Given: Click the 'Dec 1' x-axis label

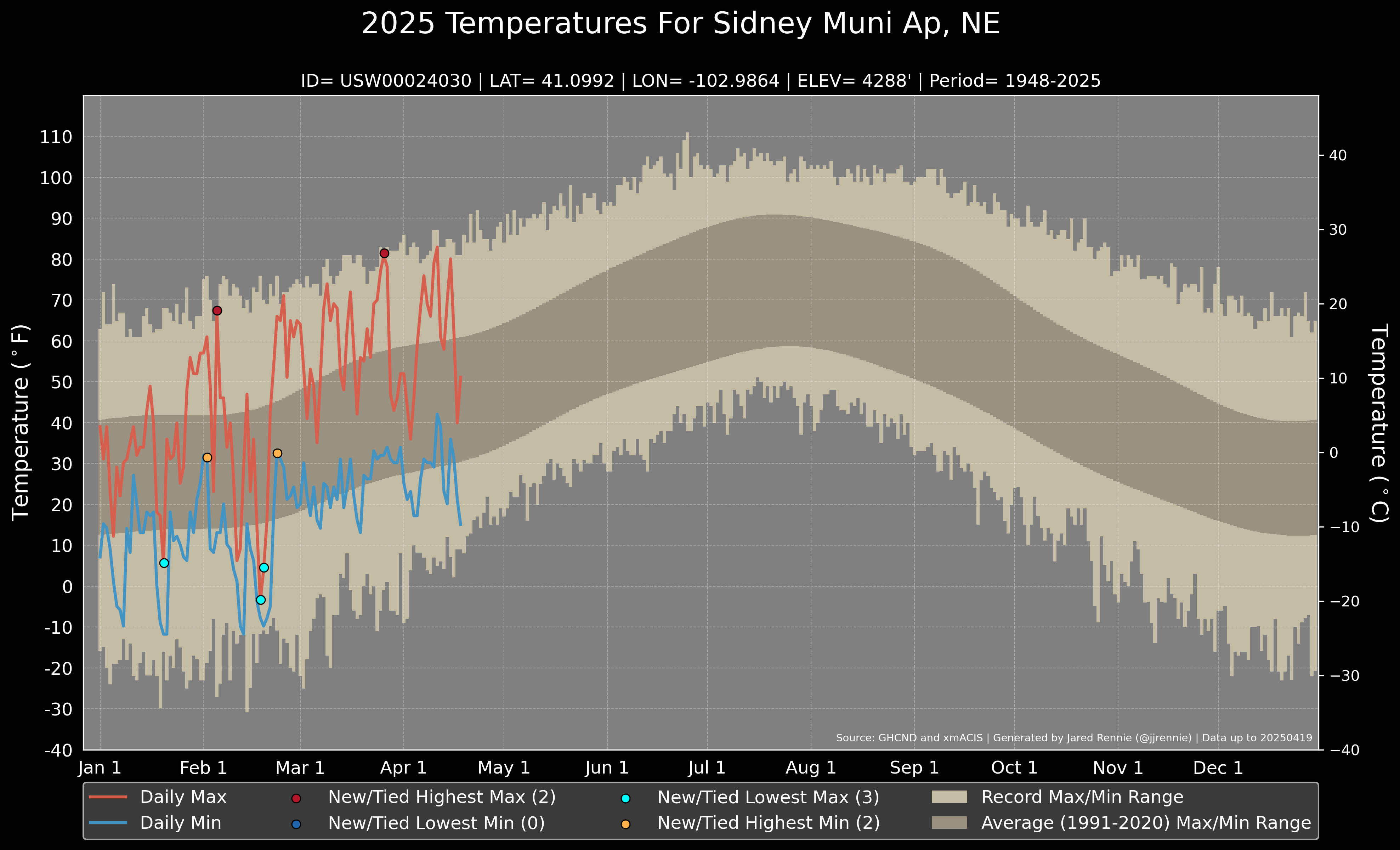Looking at the screenshot, I should pyautogui.click(x=1218, y=768).
